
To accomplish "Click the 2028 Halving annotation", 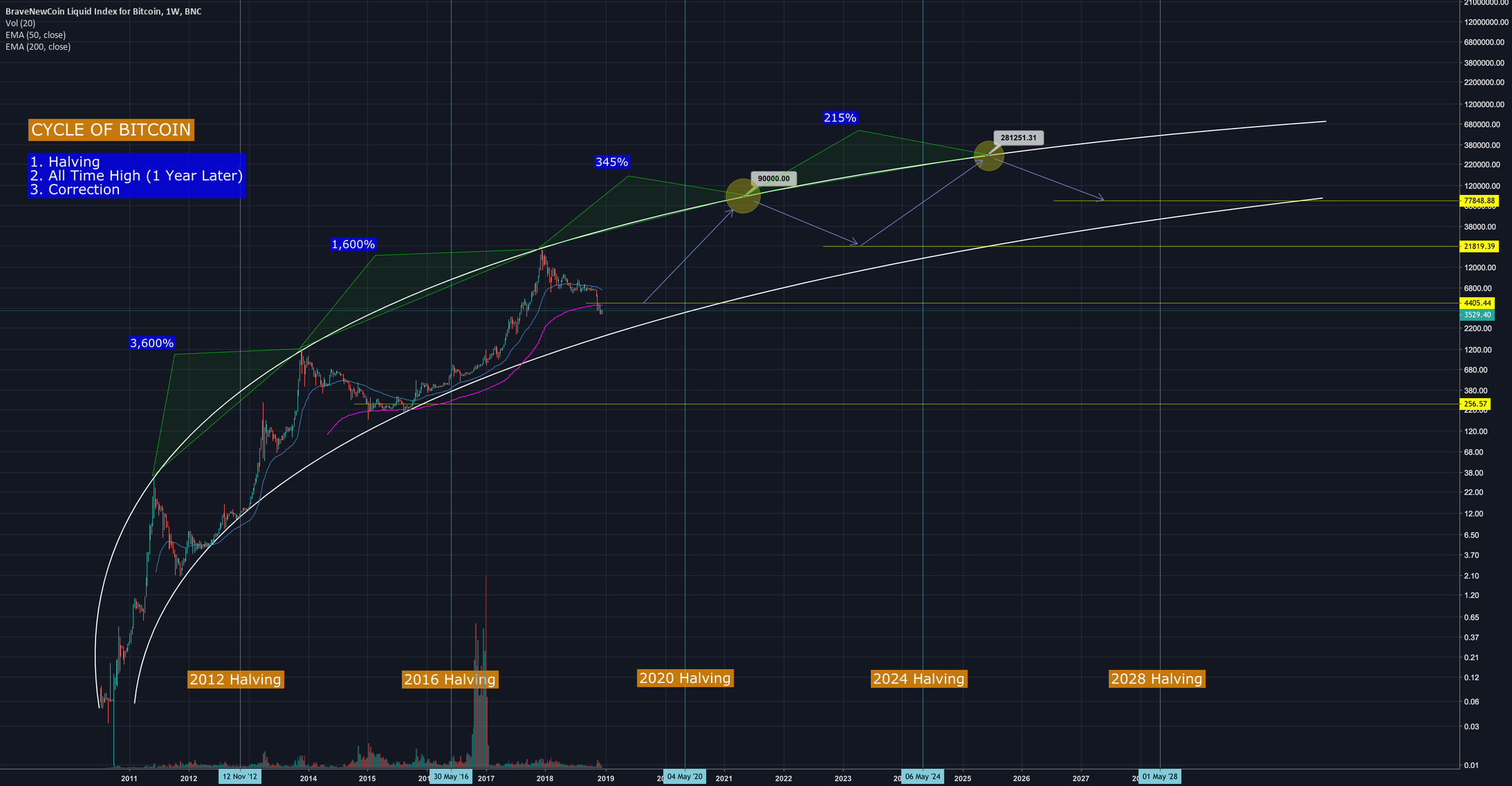I will pyautogui.click(x=1157, y=679).
